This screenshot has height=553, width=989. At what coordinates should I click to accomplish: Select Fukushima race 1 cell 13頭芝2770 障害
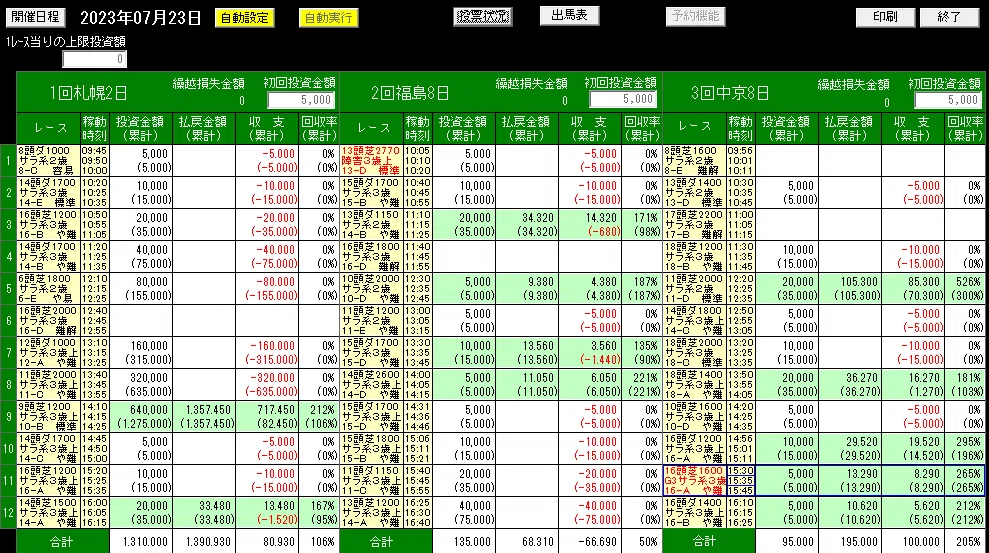[371, 160]
